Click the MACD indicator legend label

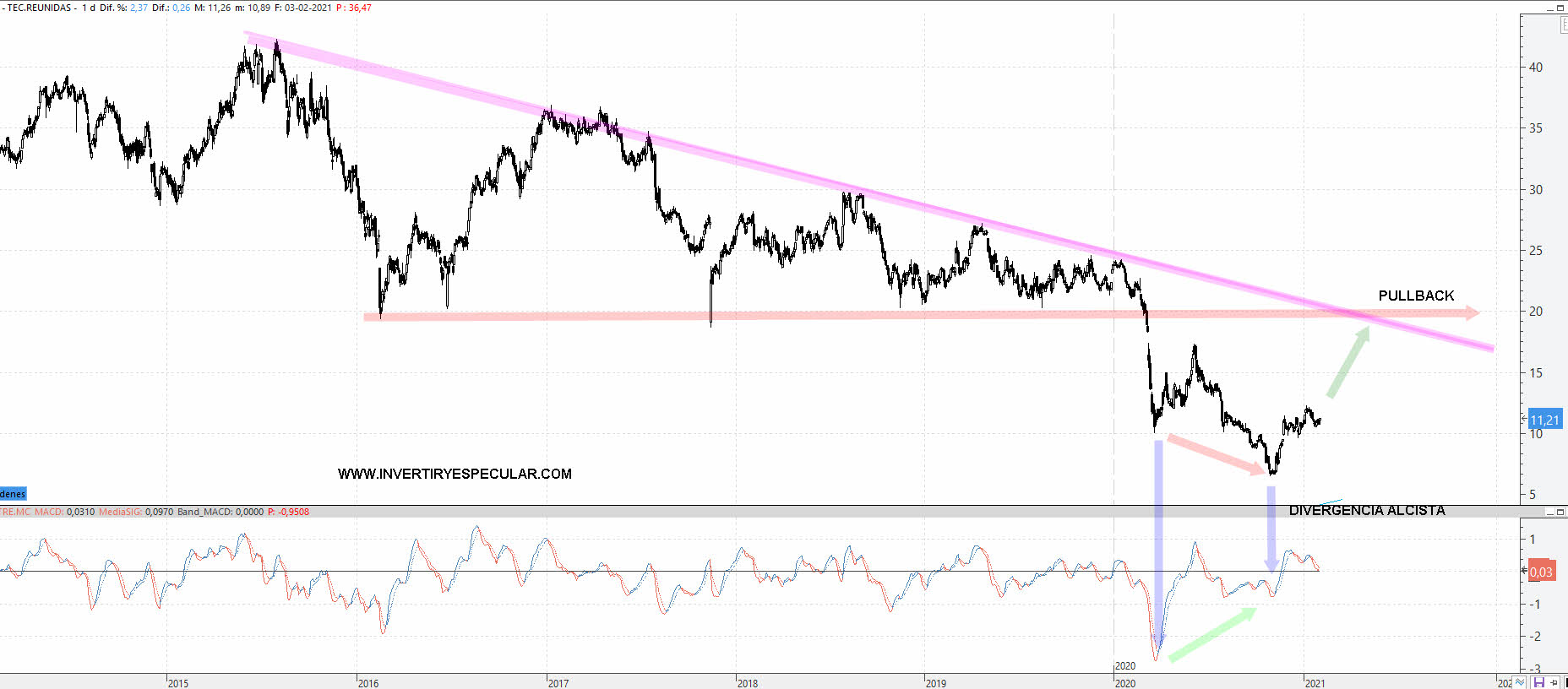[48, 512]
